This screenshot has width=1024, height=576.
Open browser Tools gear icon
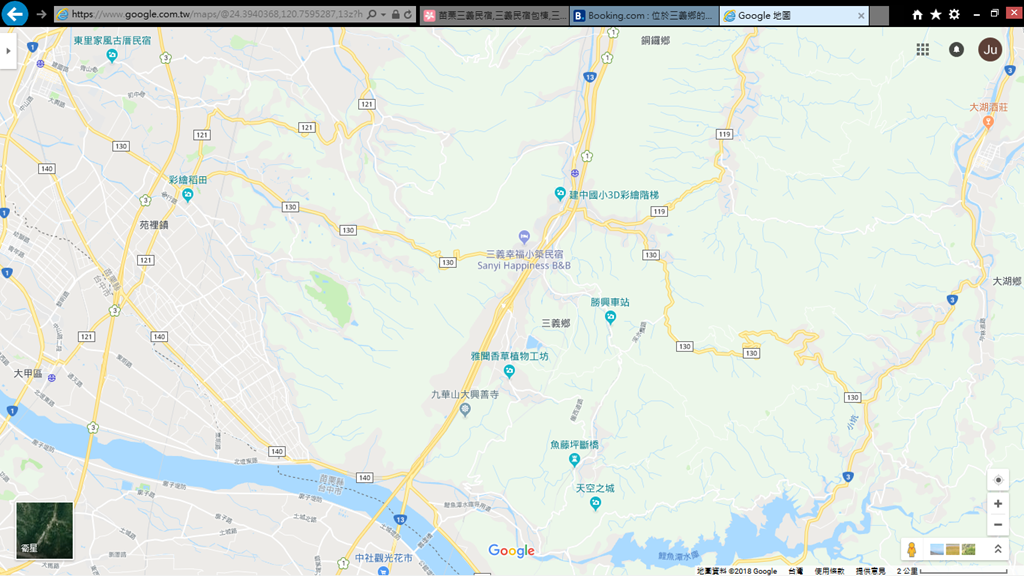click(954, 14)
